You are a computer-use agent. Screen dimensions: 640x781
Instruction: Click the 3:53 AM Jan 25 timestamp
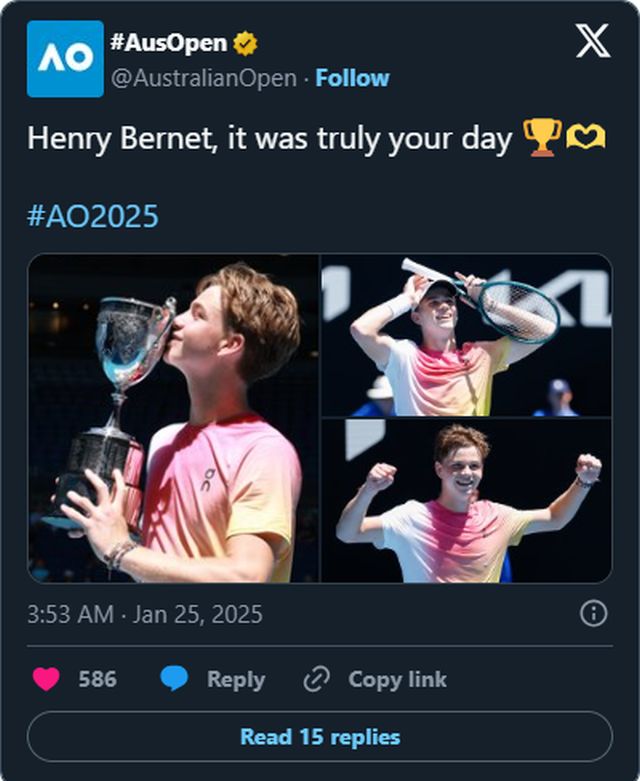click(145, 614)
